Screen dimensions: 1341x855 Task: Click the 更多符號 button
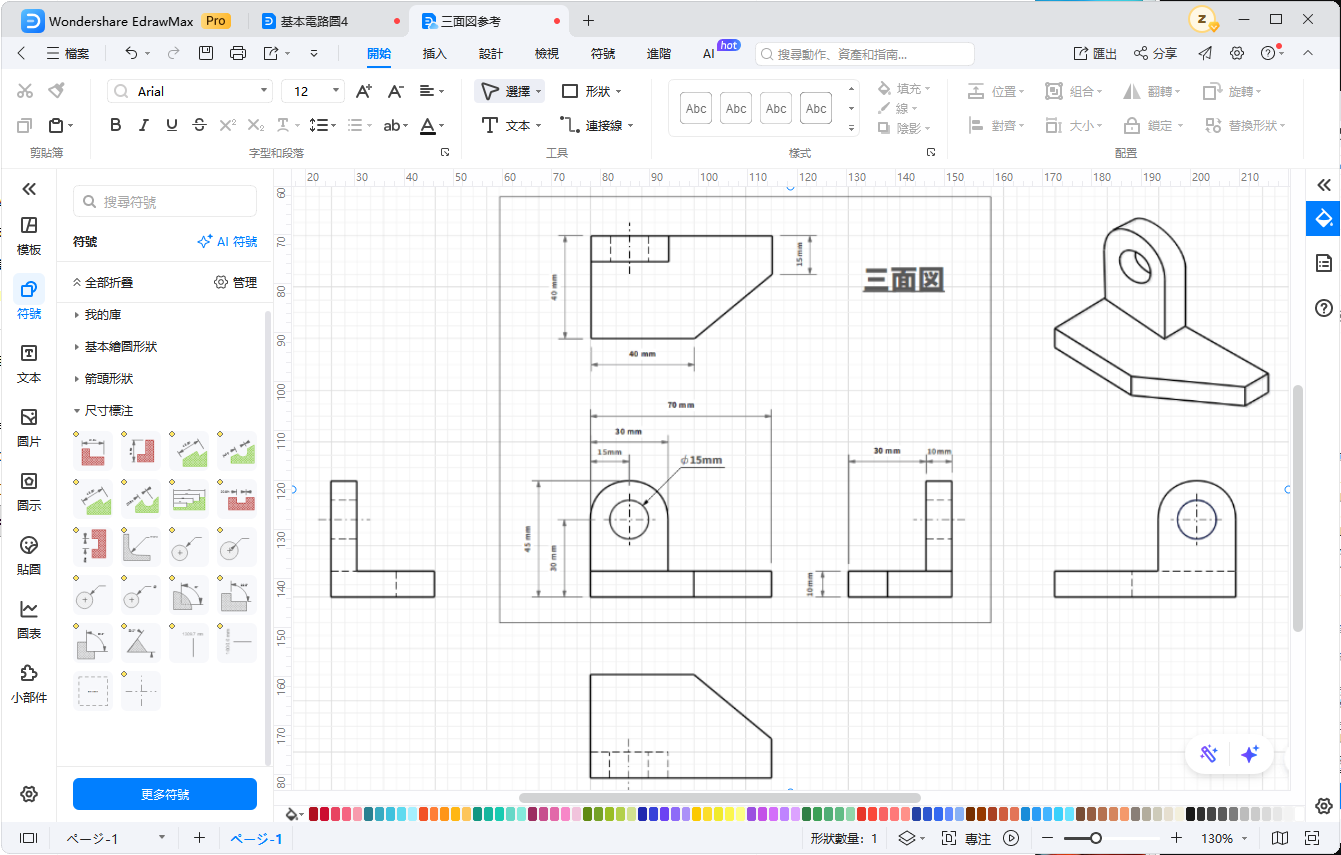(x=165, y=794)
